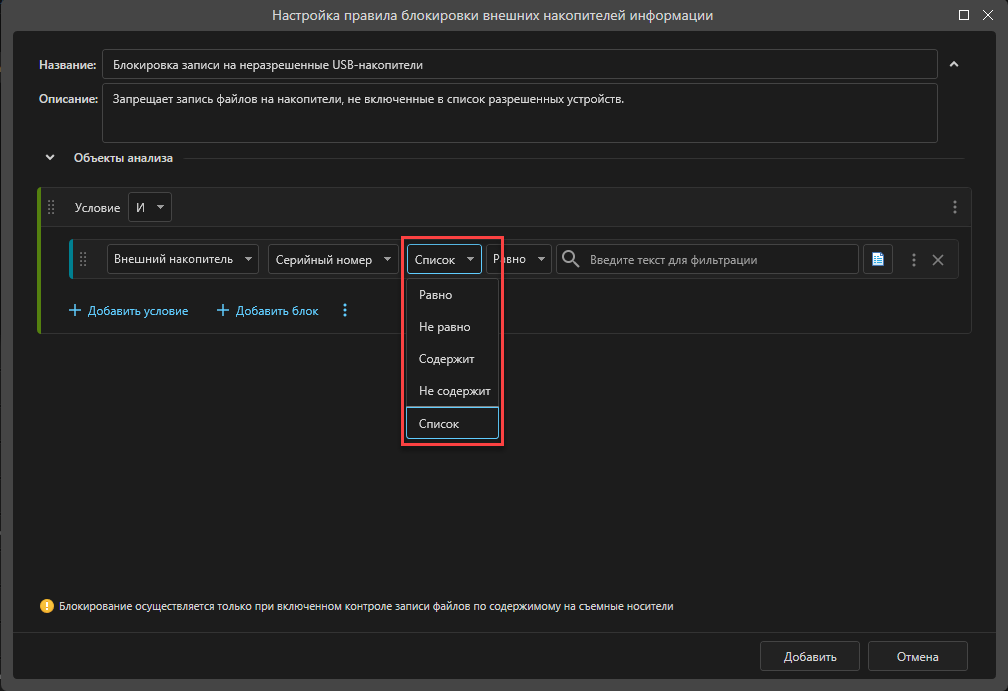The height and width of the screenshot is (691, 1008).
Task: Click Добавить блок link
Action: [x=267, y=310]
